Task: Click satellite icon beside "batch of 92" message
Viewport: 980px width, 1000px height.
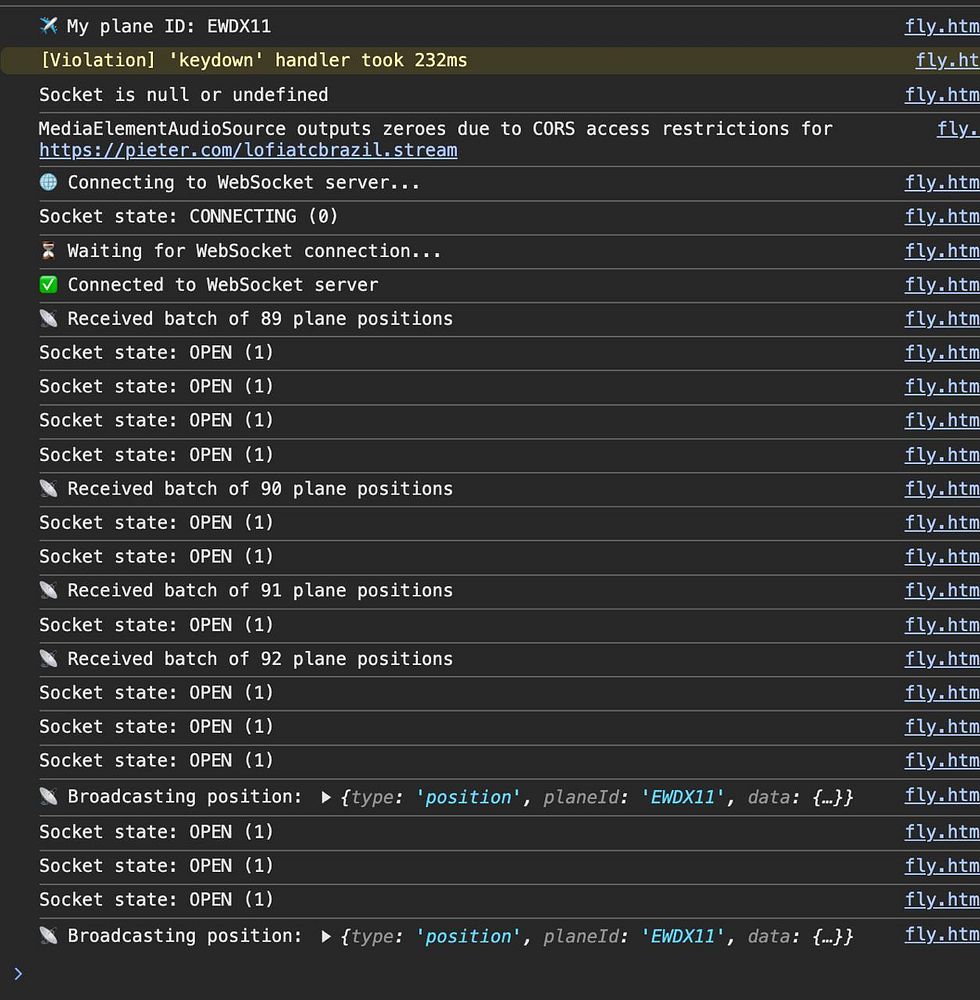Action: (49, 659)
